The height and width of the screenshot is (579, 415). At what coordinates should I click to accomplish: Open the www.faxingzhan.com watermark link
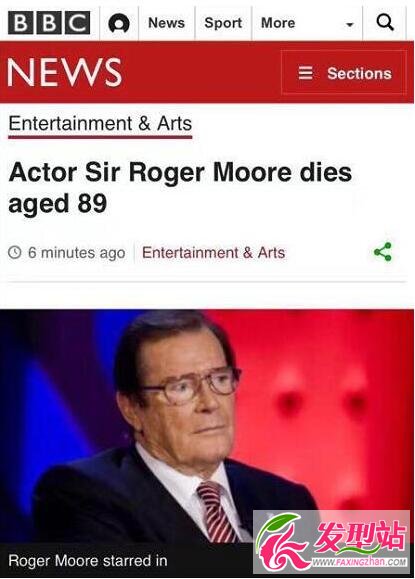tap(359, 562)
